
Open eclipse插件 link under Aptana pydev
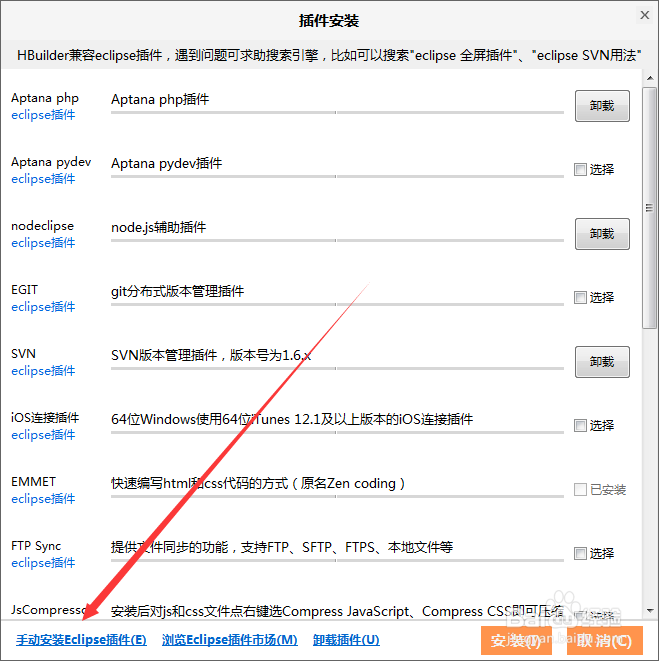coord(43,179)
